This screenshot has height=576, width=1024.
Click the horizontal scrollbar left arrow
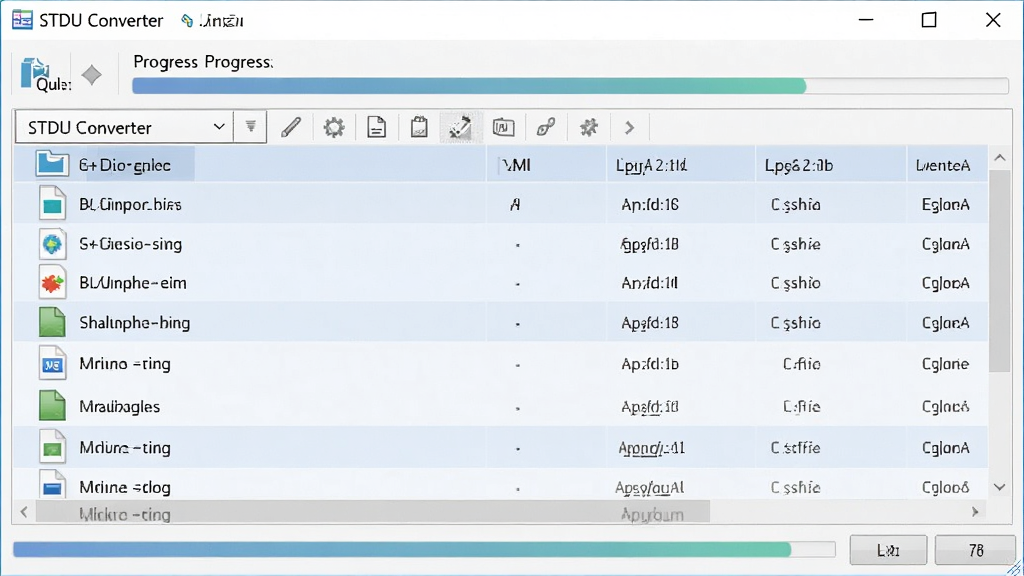tap(24, 512)
